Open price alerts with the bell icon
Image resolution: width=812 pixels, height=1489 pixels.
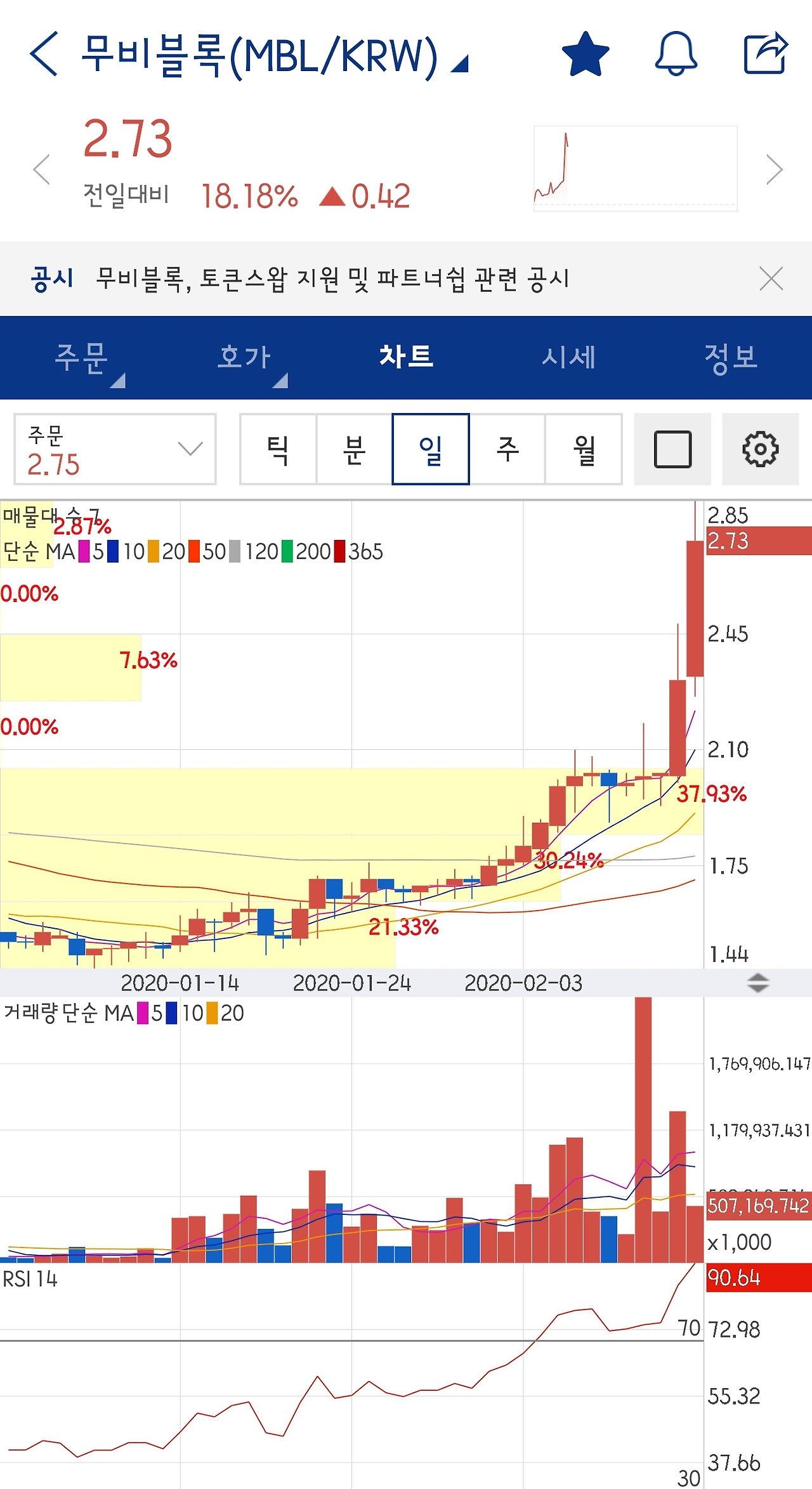676,54
